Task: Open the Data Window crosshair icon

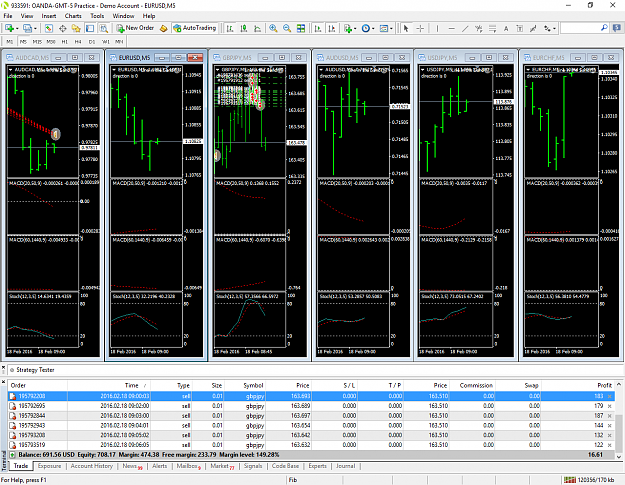Action: (63, 28)
